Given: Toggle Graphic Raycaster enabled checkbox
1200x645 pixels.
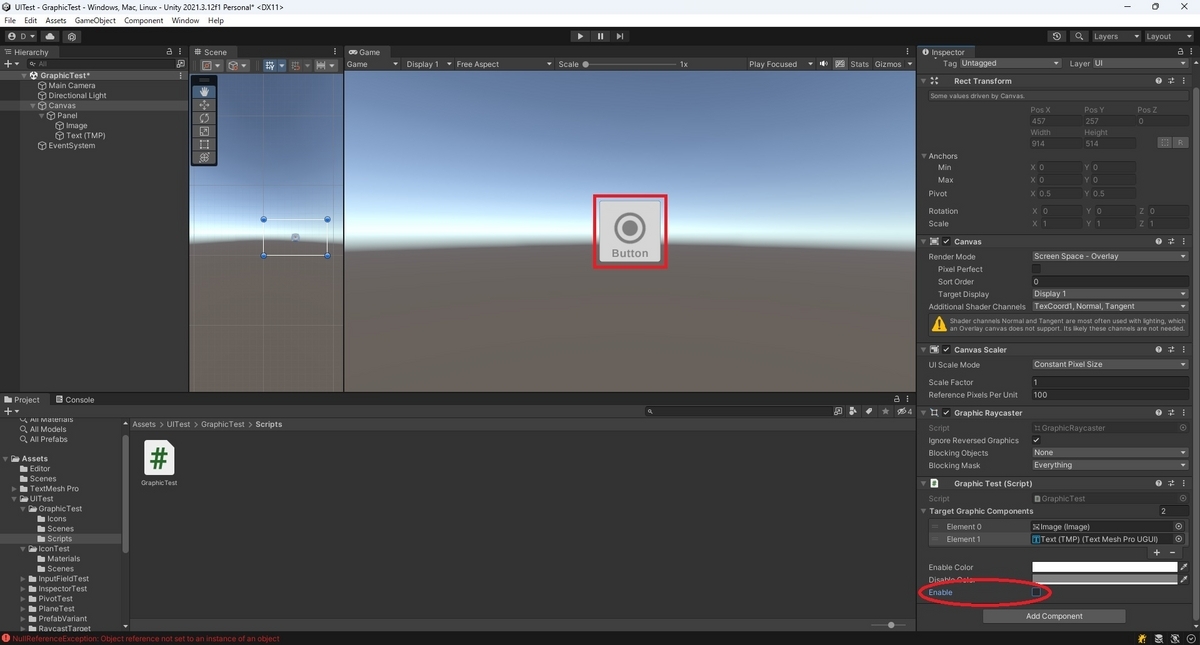Looking at the screenshot, I should pyautogui.click(x=946, y=413).
